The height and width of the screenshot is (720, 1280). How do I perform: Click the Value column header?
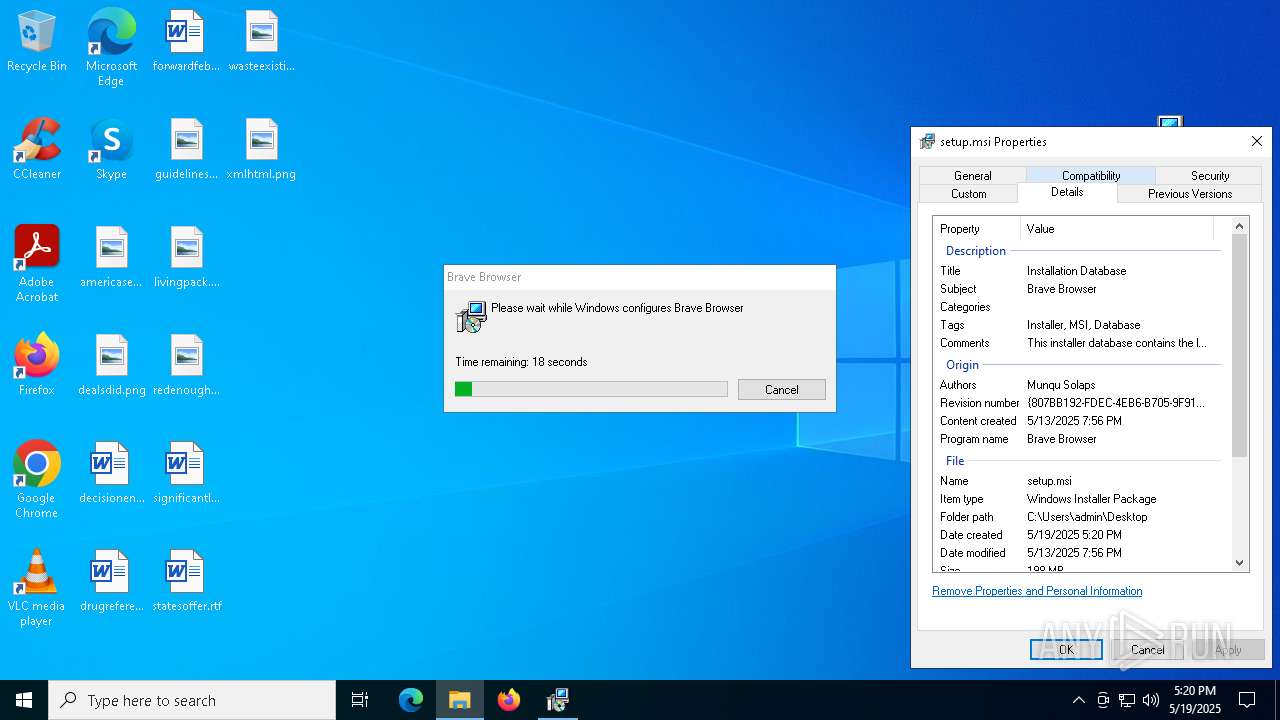(x=1117, y=229)
